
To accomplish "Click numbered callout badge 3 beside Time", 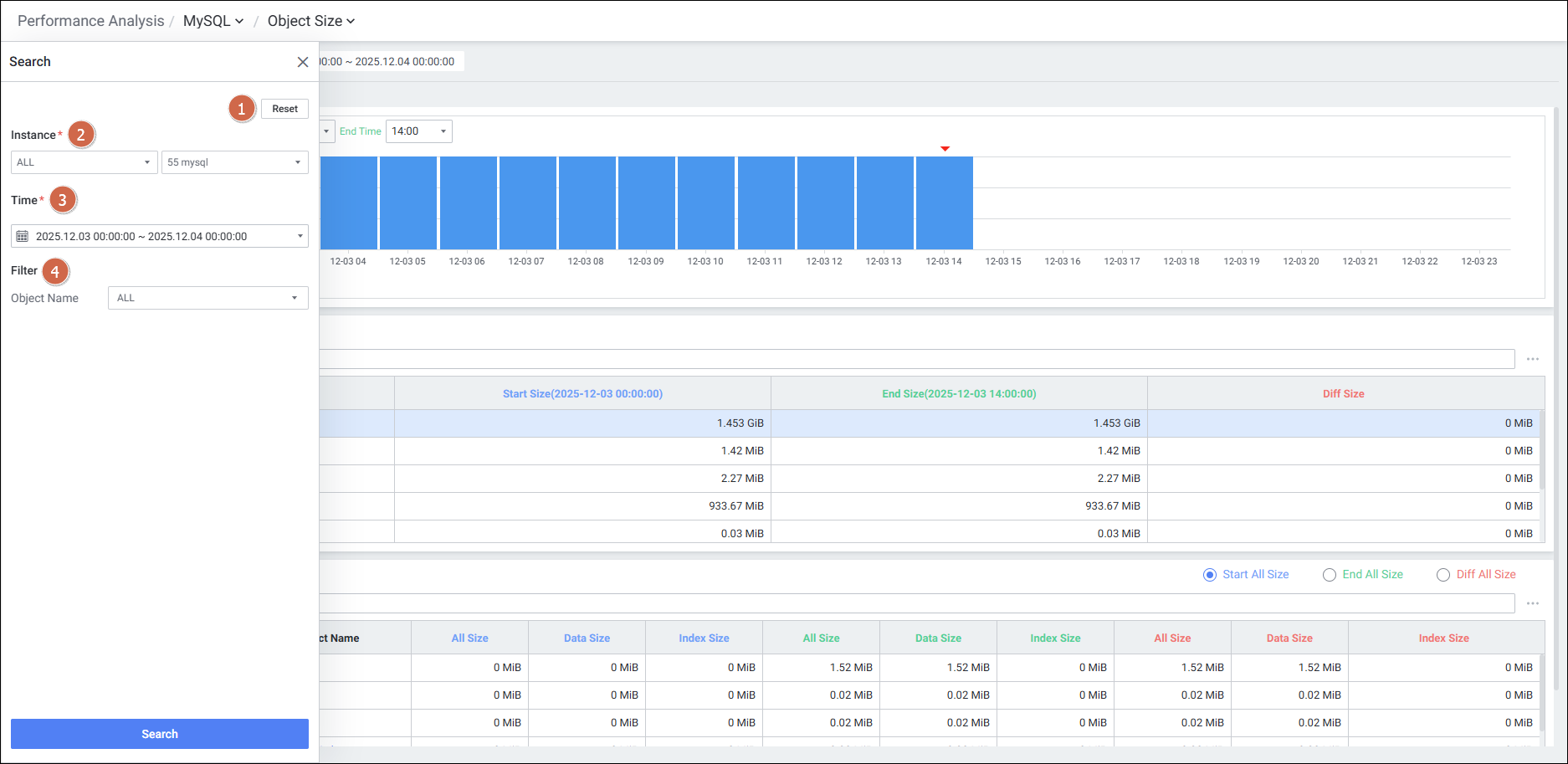I will point(62,200).
